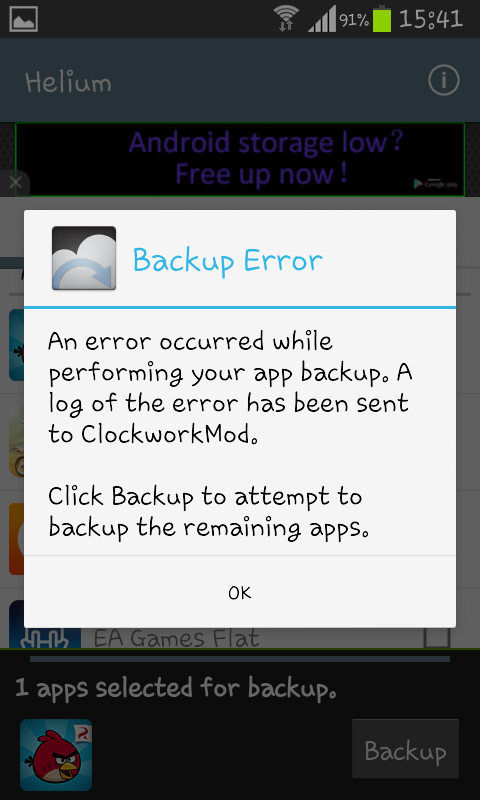The width and height of the screenshot is (480, 800).
Task: Check the EA Games Flat checkbox
Action: point(437,637)
